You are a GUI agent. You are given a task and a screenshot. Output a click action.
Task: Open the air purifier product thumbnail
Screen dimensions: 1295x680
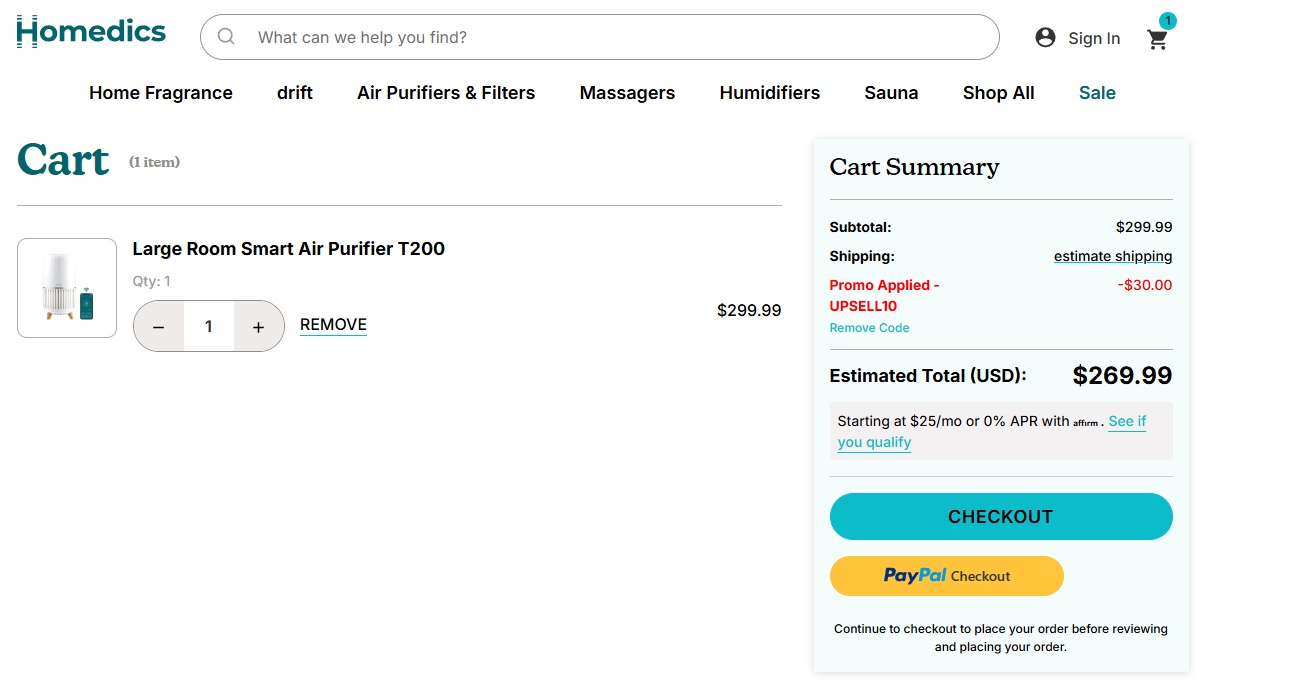67,288
